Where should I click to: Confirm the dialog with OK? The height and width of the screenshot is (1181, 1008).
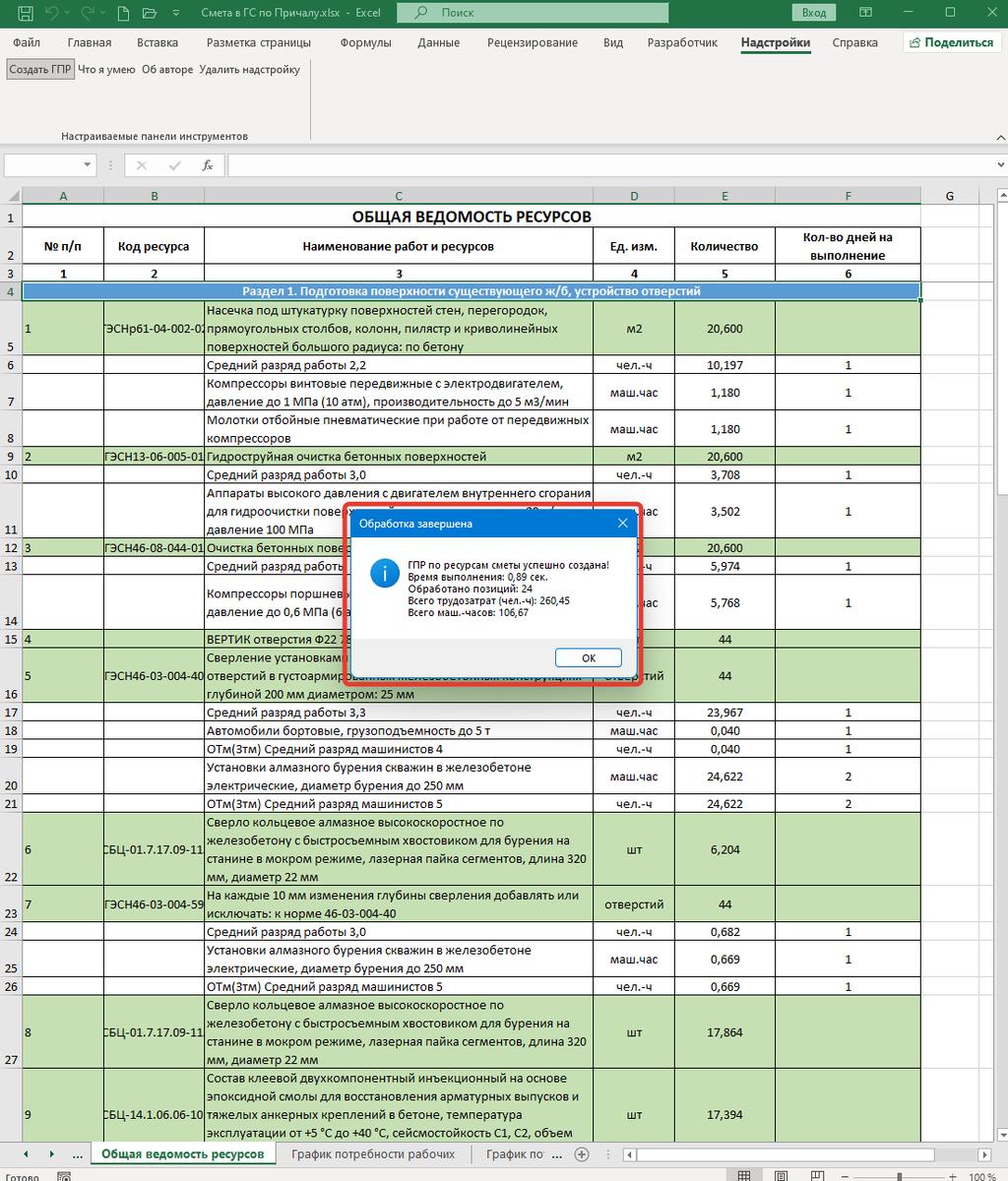[588, 657]
